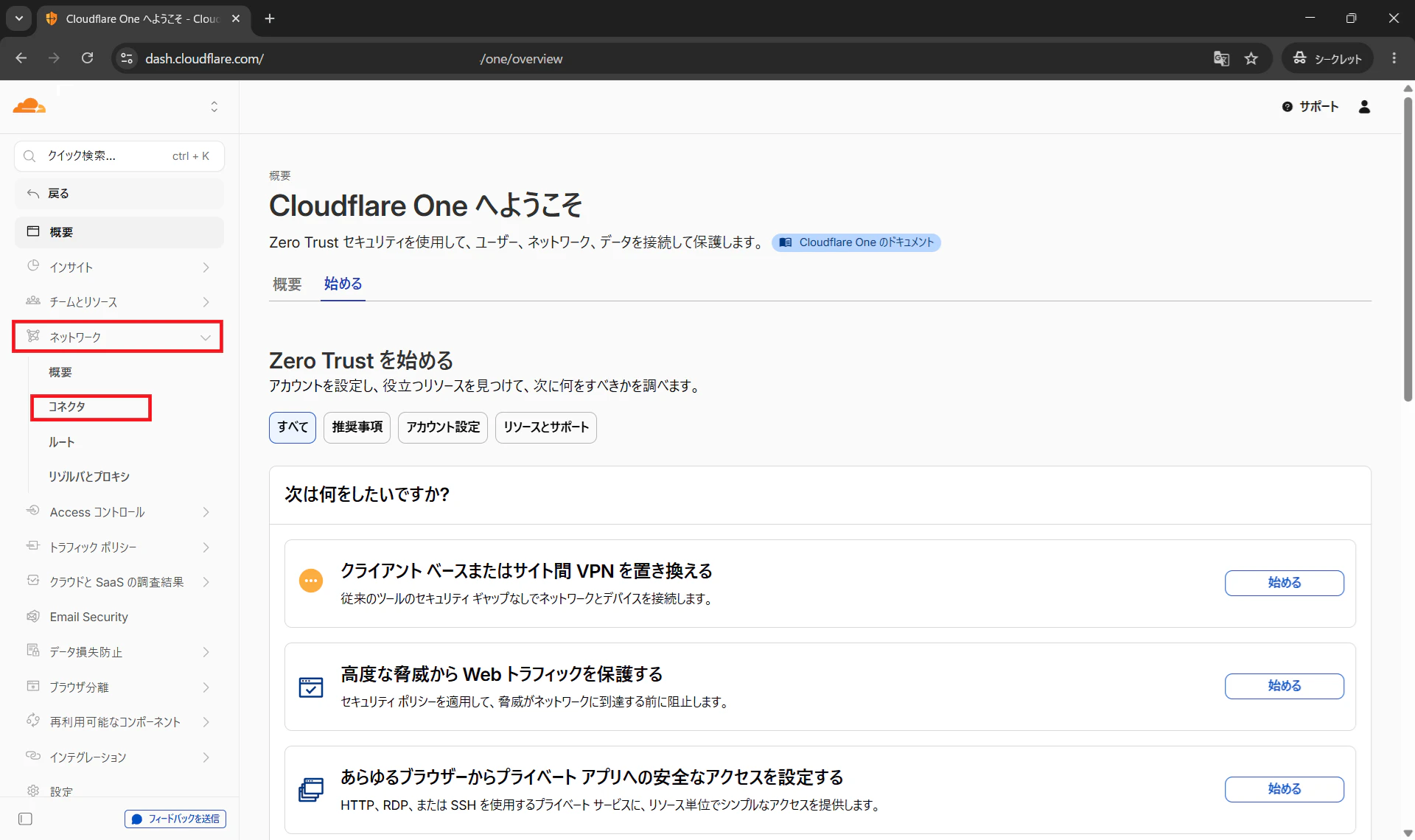Expand the トラフィック ポリシー chevron

click(206, 547)
